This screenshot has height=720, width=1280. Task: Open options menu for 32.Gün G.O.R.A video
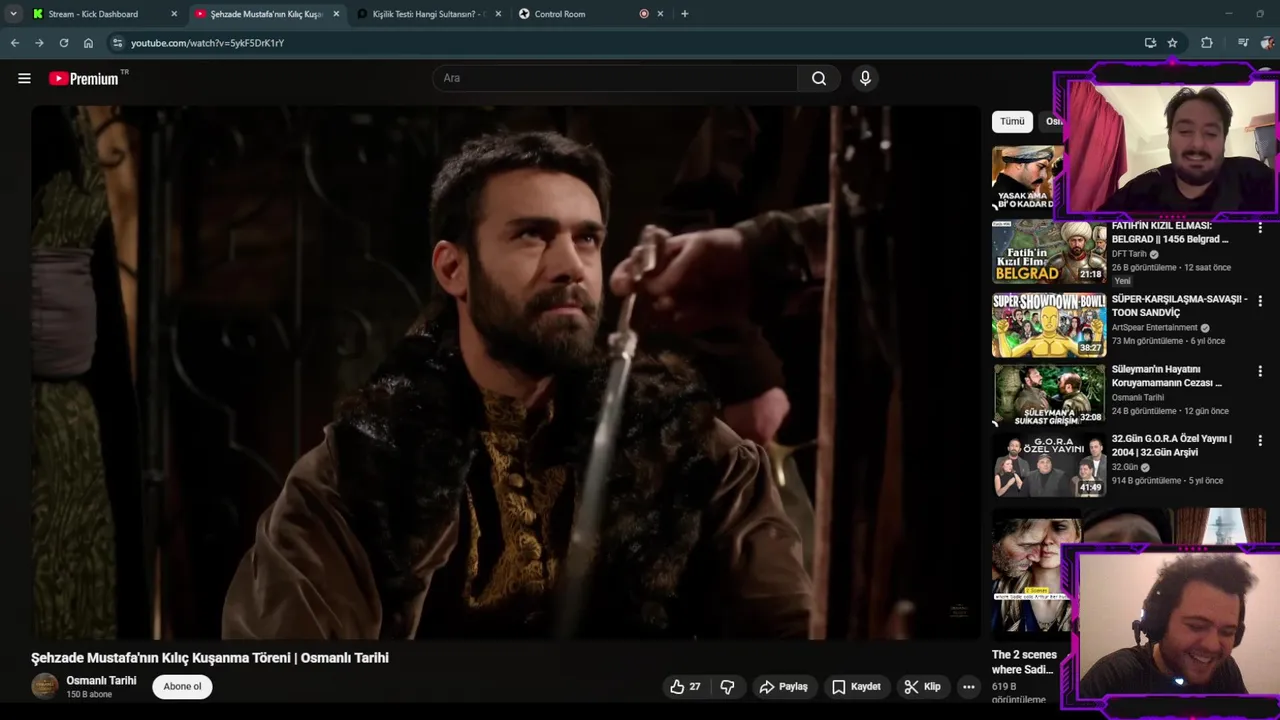(x=1260, y=440)
